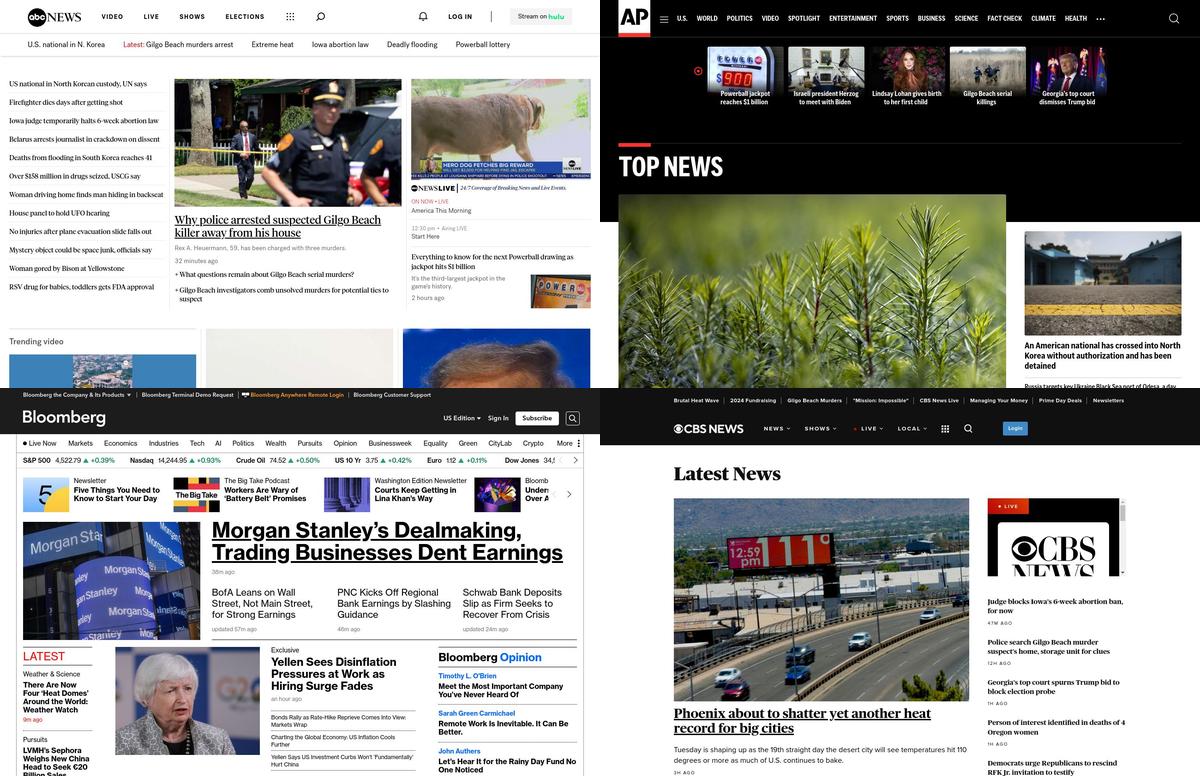Viewport: 1200px width, 776px height.
Task: Open Bloomberg search next to Subscribe
Action: pyautogui.click(x=572, y=418)
